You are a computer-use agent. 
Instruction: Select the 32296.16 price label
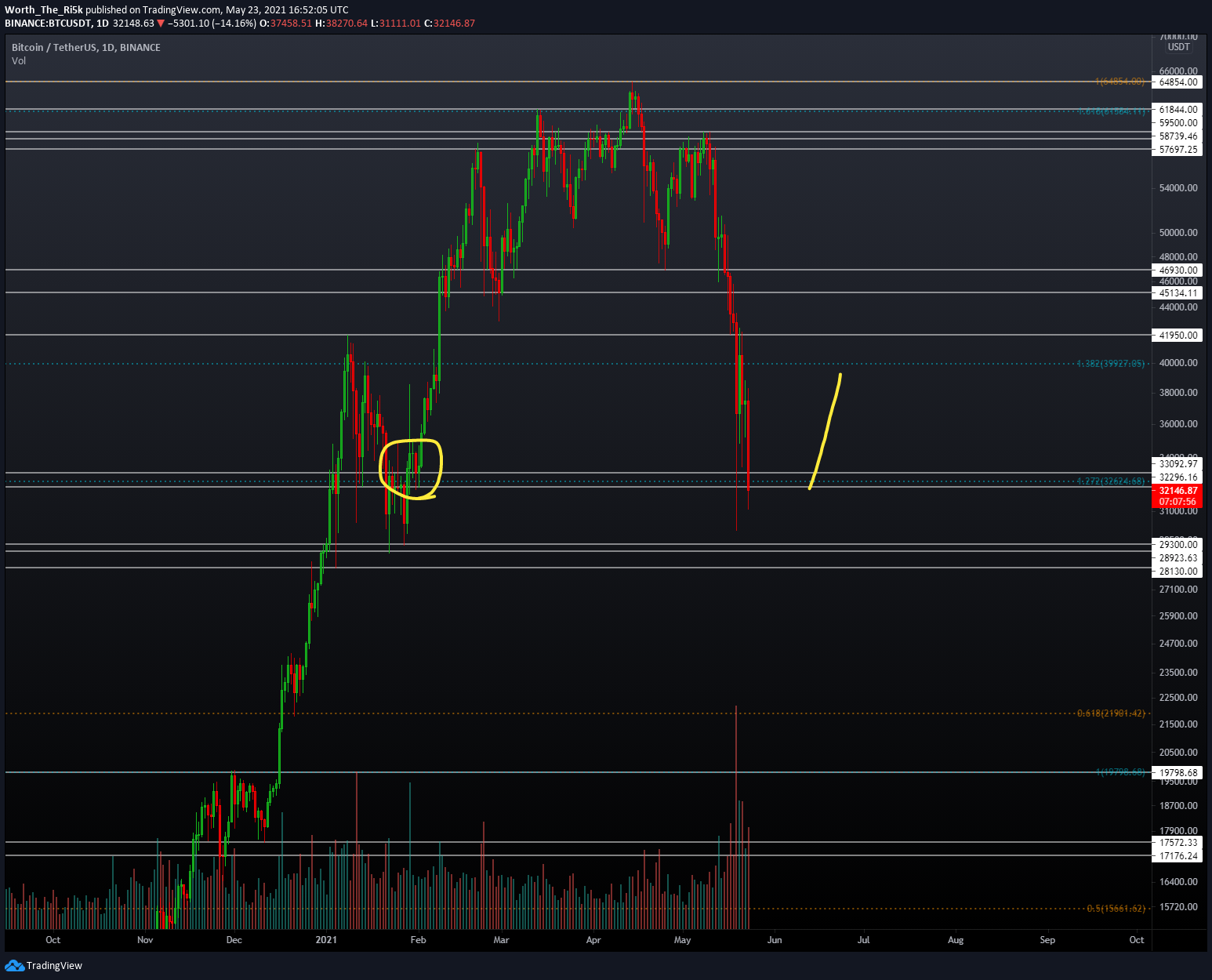(x=1177, y=477)
